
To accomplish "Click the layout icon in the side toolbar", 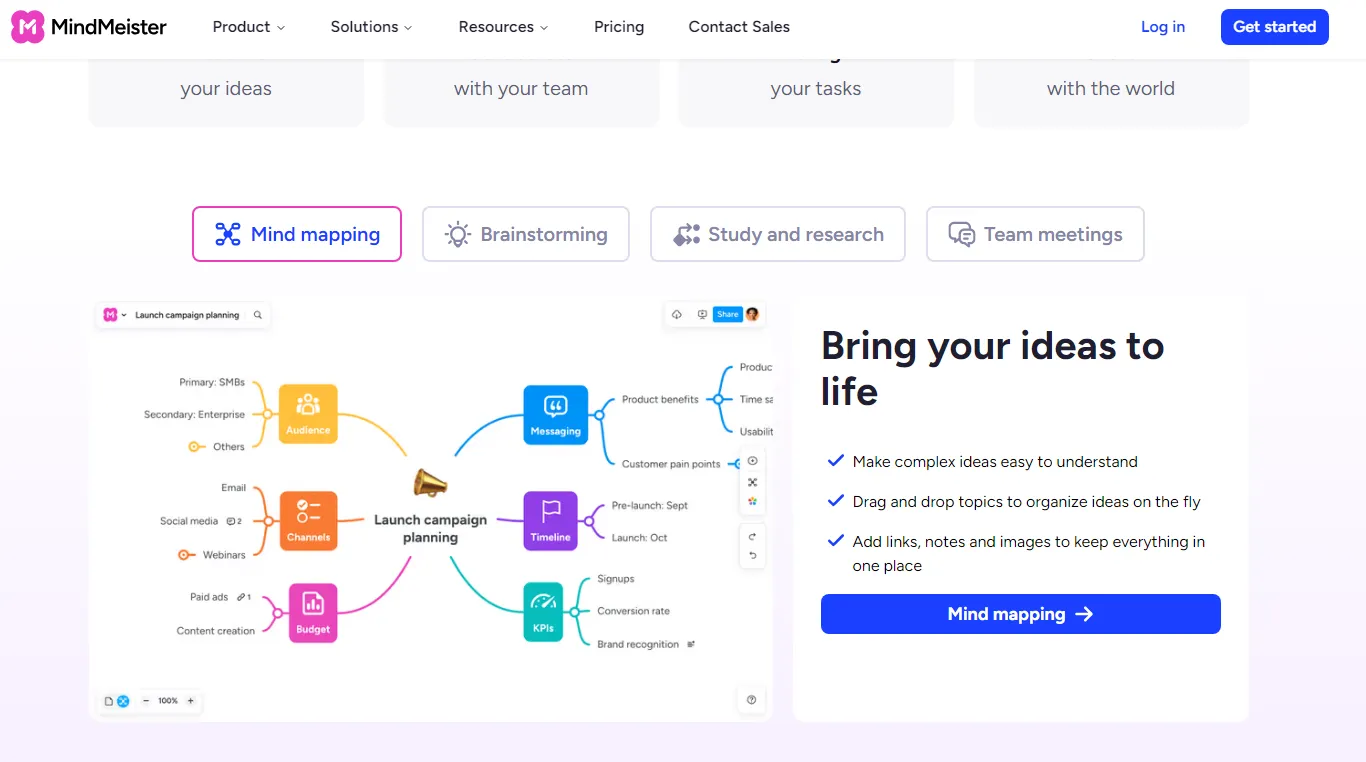I will [x=753, y=482].
